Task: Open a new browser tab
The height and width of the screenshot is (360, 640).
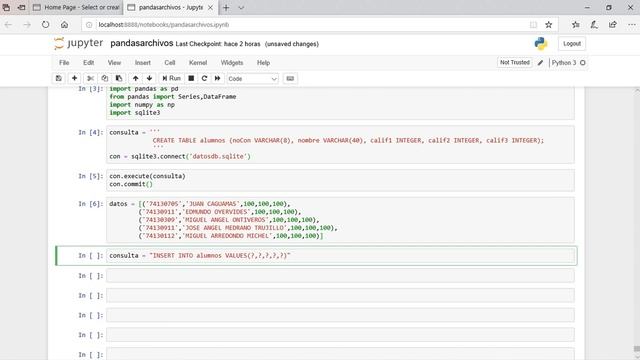Action: click(x=226, y=7)
